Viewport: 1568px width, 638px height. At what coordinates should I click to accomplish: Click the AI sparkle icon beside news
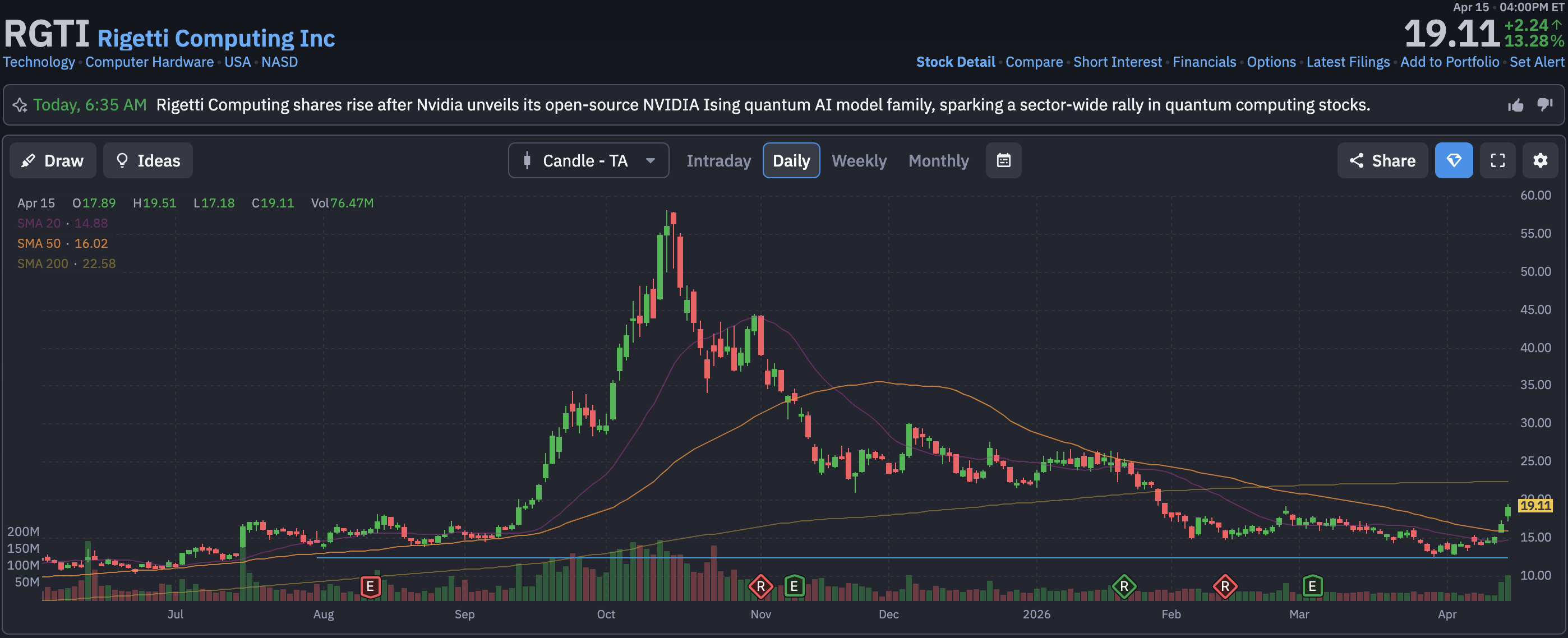tap(20, 105)
